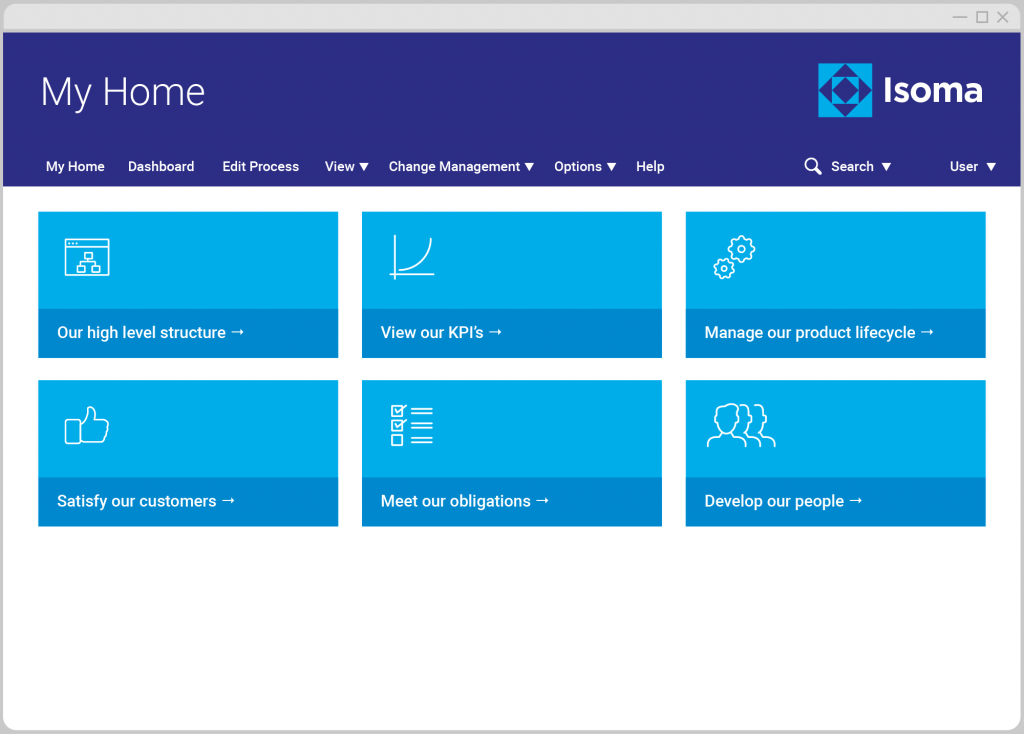Click the KPI growth curve graph icon
The width and height of the screenshot is (1024, 734).
[x=411, y=257]
